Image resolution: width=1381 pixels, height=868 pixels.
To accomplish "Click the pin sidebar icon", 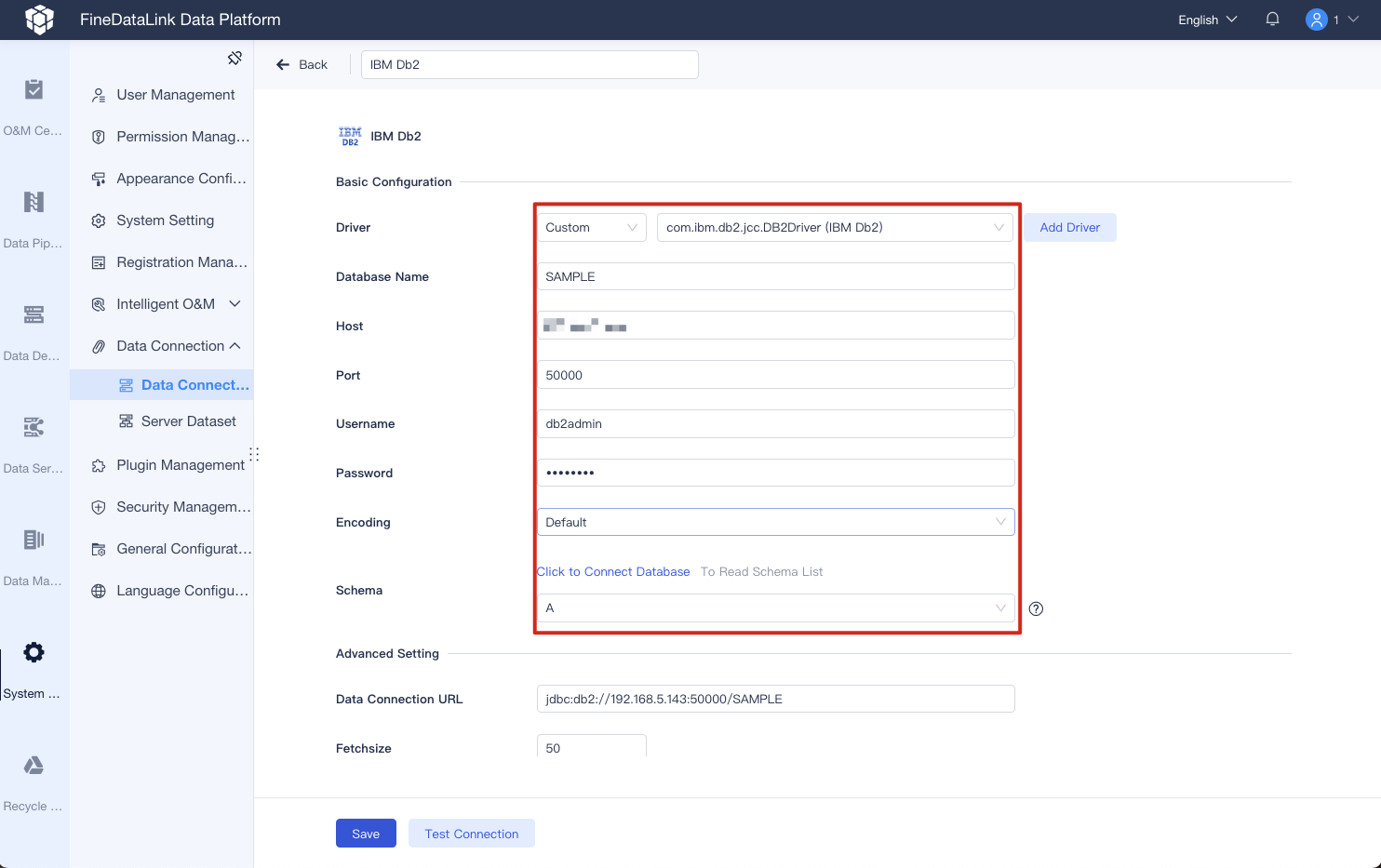I will point(235,58).
